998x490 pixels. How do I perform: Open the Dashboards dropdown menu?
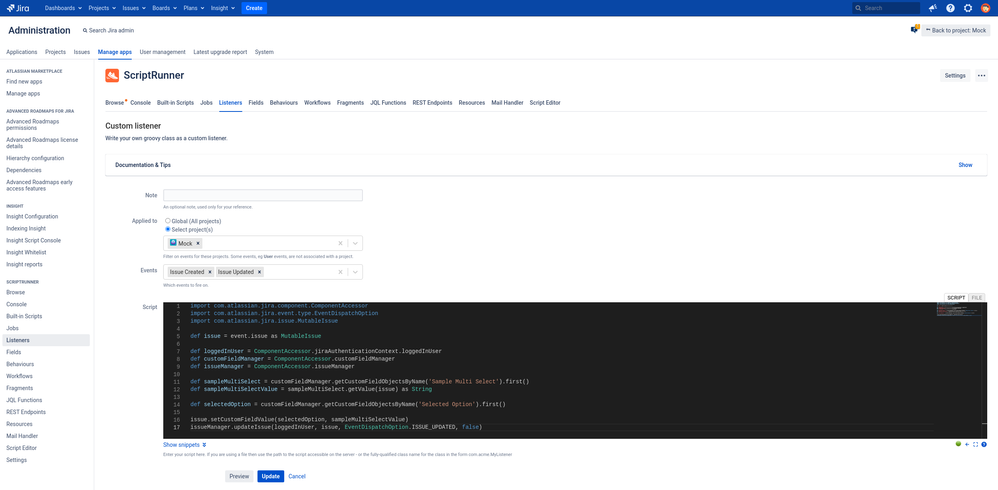pos(64,8)
